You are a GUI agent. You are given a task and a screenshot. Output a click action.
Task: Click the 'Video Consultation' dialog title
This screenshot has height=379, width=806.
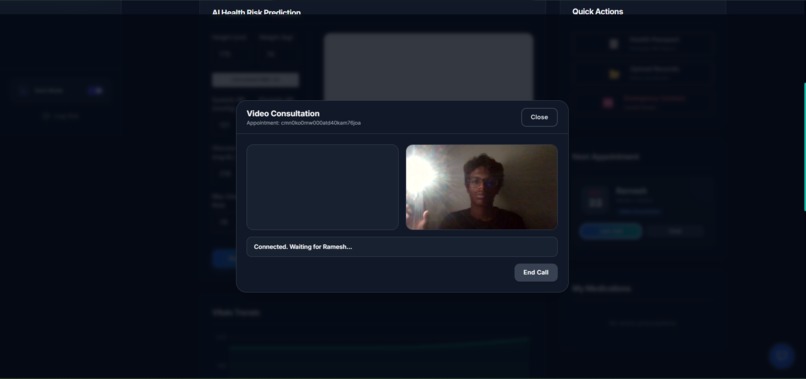[x=283, y=114]
